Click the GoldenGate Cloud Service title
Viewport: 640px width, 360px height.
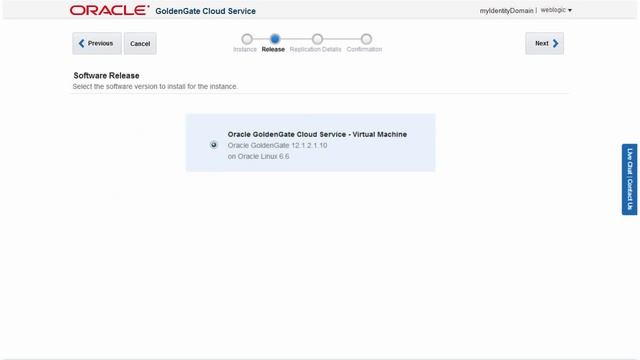point(205,11)
